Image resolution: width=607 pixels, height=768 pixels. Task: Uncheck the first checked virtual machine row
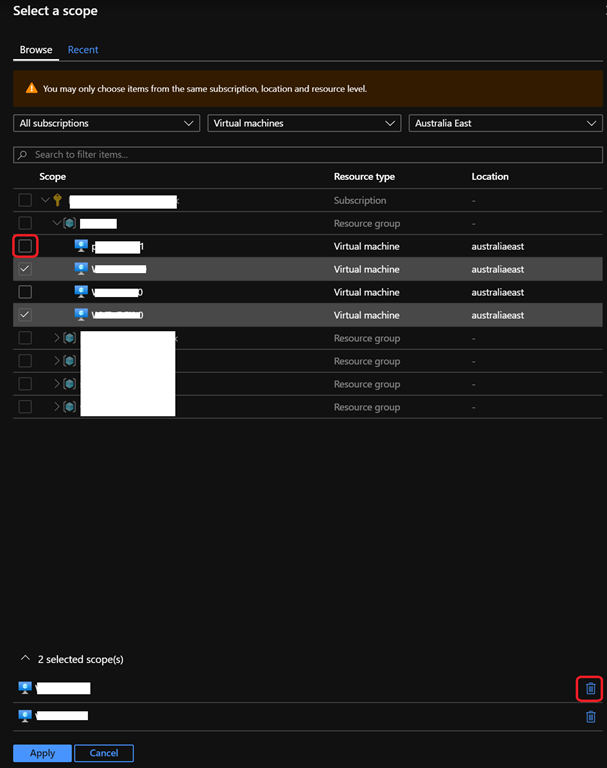(x=25, y=269)
